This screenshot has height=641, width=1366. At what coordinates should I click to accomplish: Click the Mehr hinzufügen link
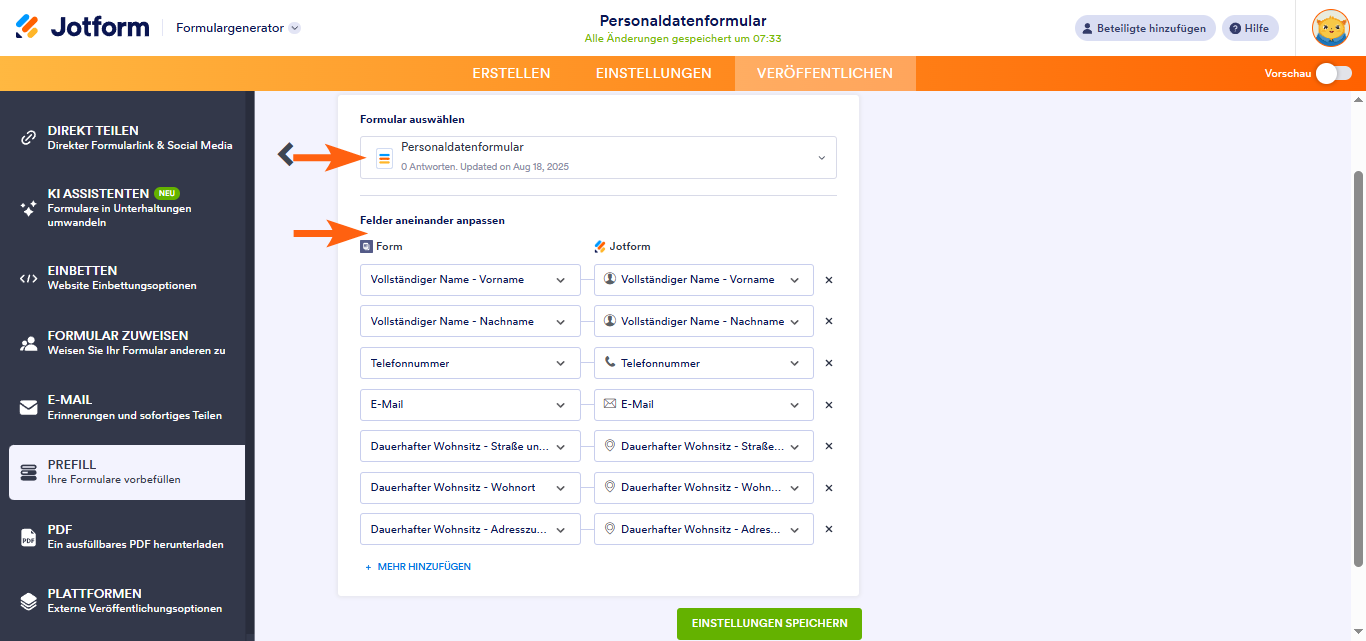[x=418, y=567]
